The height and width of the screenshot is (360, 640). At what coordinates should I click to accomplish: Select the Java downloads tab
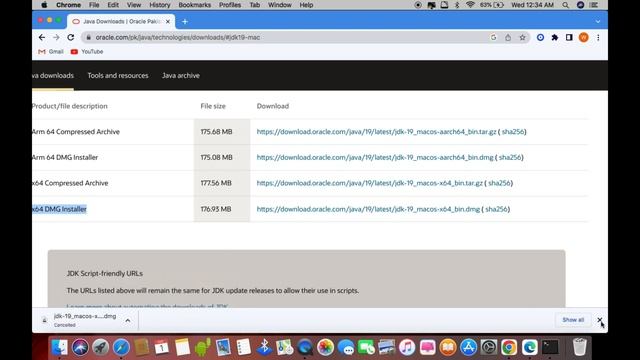pyautogui.click(x=53, y=76)
